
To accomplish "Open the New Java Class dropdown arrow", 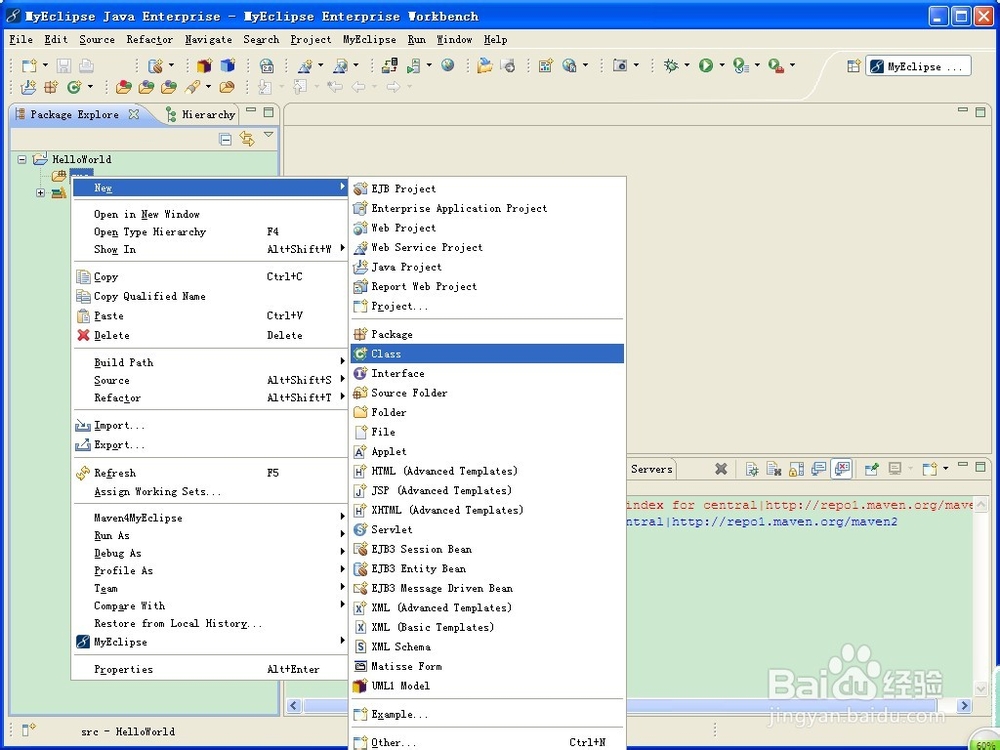I will (x=90, y=87).
